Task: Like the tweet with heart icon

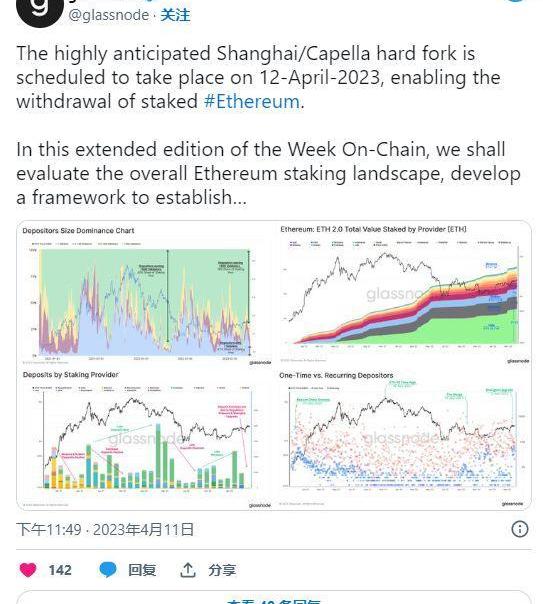Action: [28, 570]
